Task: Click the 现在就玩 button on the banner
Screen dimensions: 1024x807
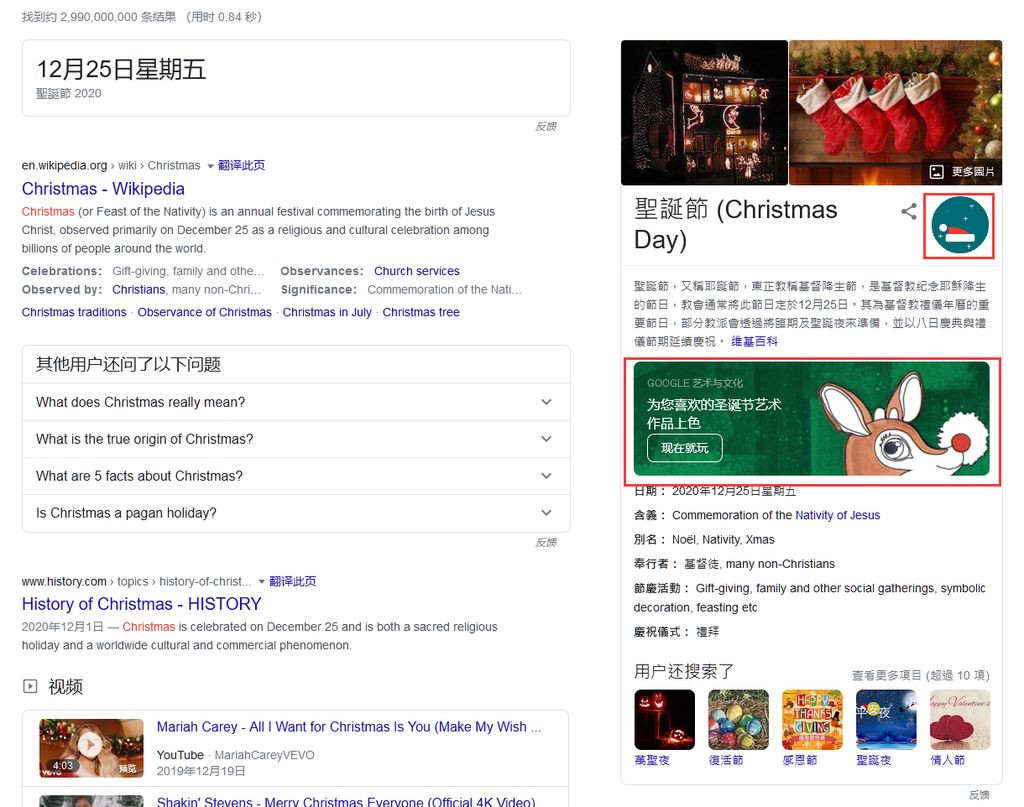Action: click(684, 448)
